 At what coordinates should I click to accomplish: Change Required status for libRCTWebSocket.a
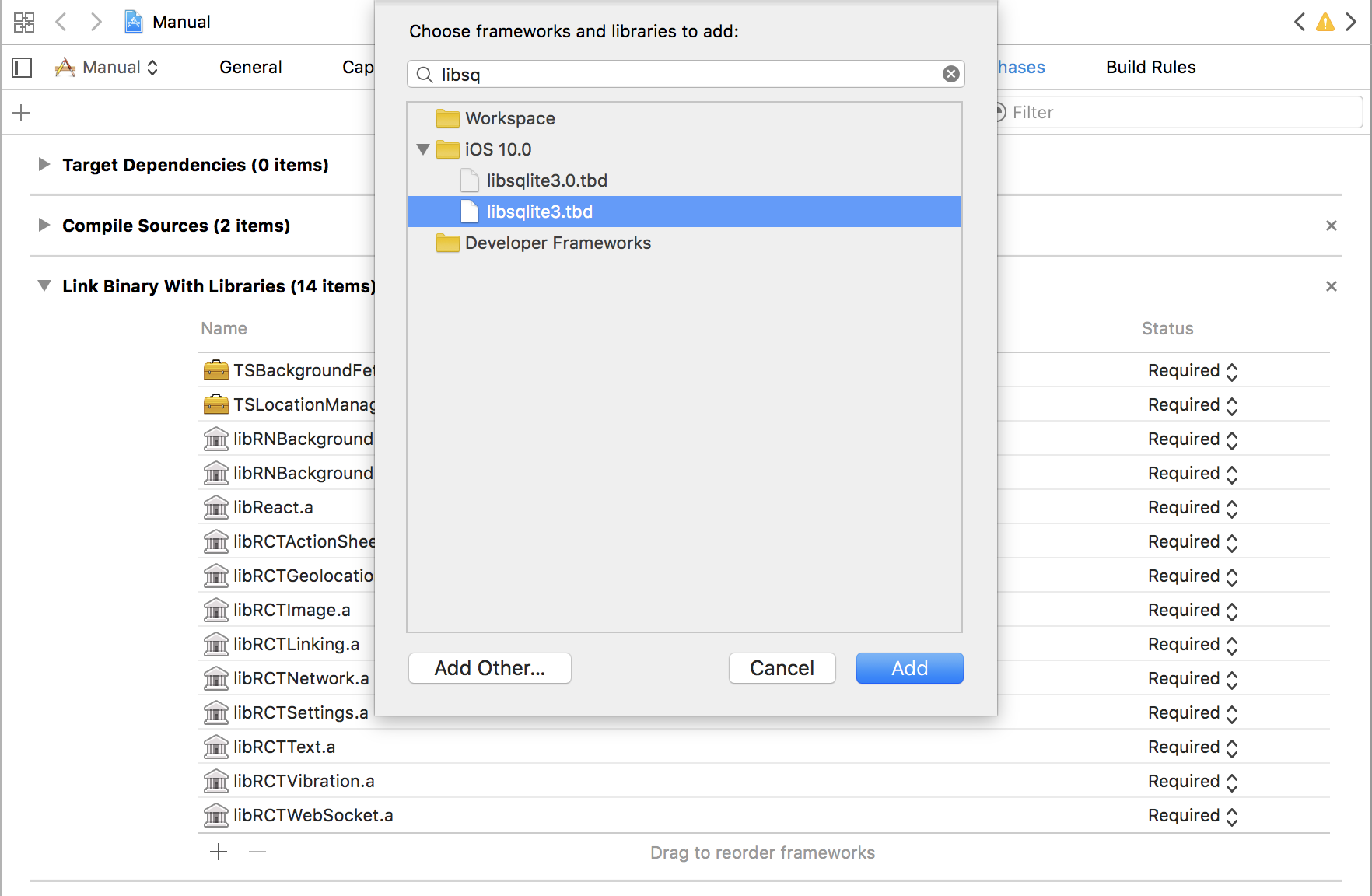coord(1192,816)
